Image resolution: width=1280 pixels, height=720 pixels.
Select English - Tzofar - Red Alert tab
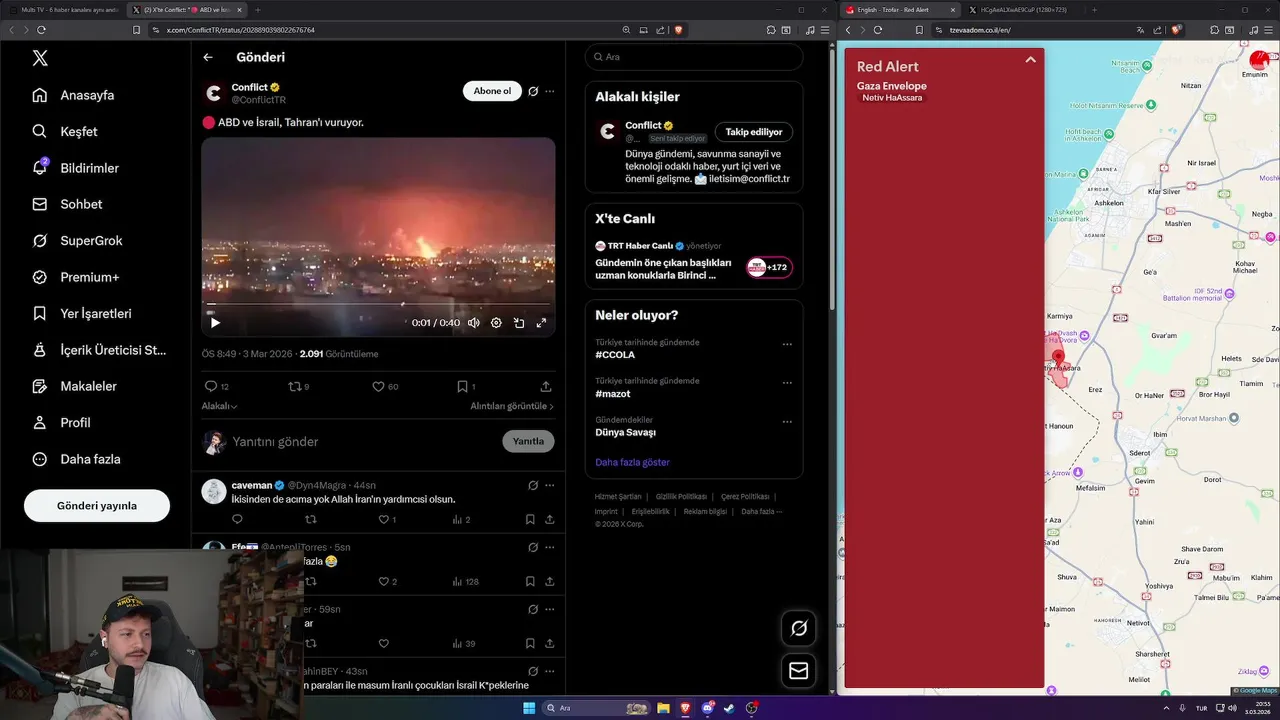(900, 9)
